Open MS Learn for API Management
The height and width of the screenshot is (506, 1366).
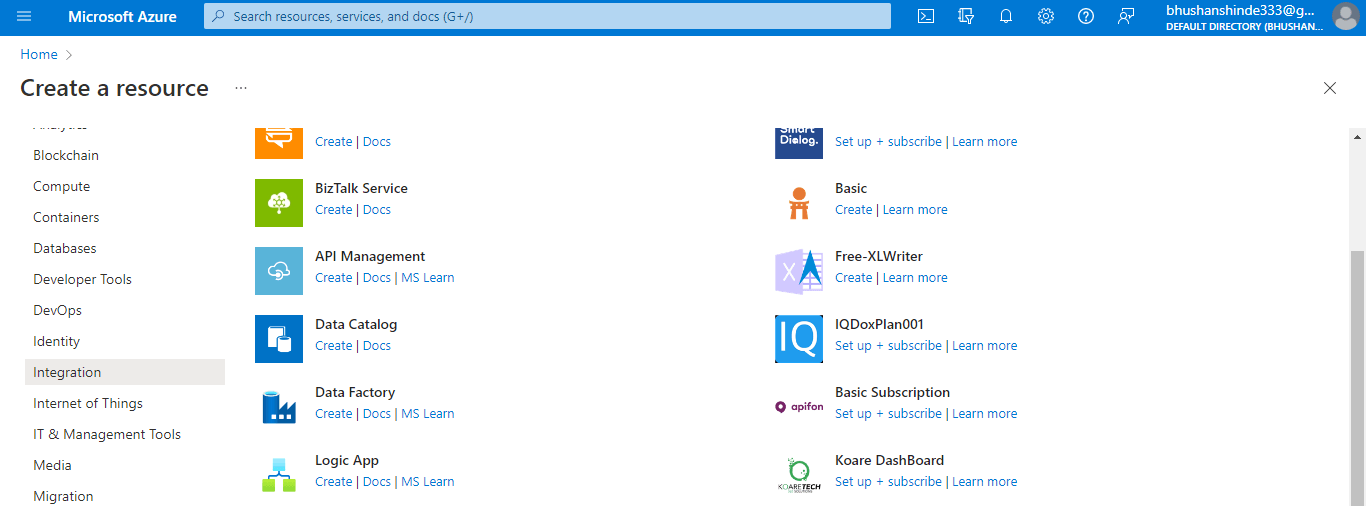tap(428, 277)
